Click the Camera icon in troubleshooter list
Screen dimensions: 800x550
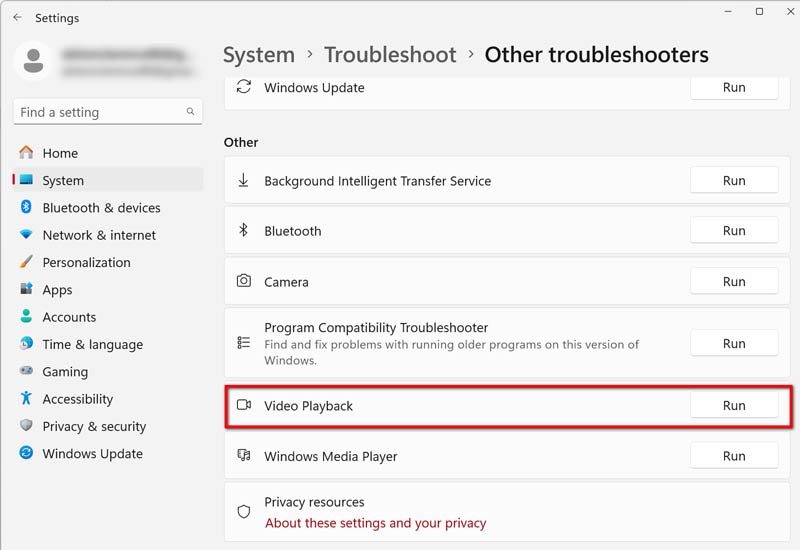[x=244, y=281]
